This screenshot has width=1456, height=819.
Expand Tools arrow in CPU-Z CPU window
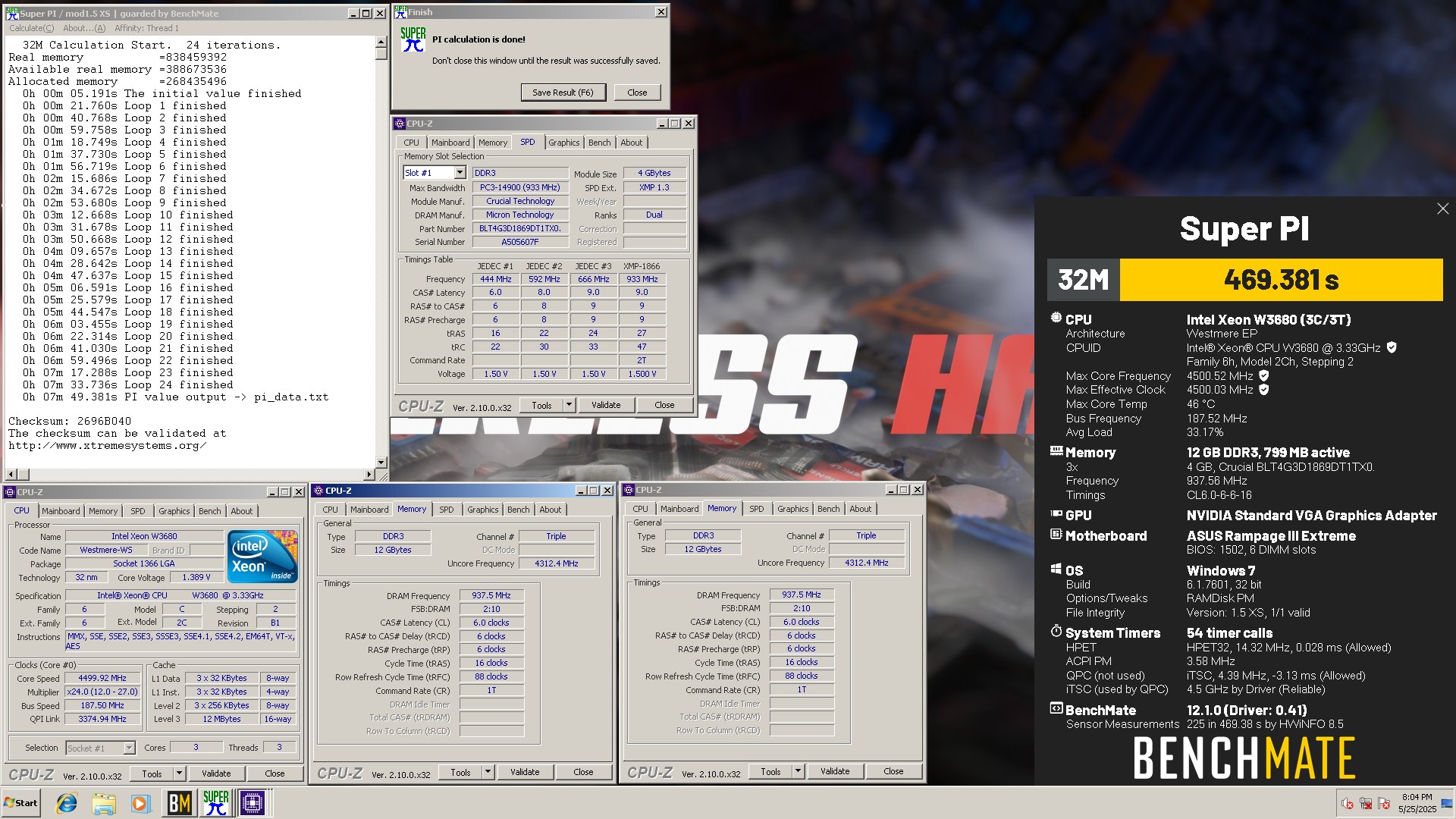(179, 773)
